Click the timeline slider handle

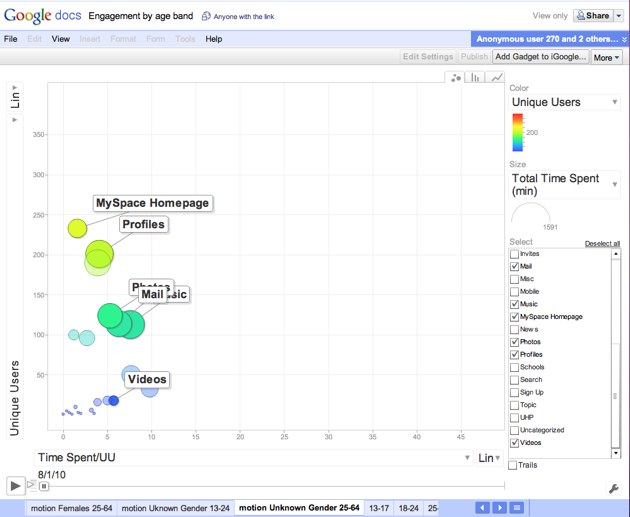pos(44,486)
